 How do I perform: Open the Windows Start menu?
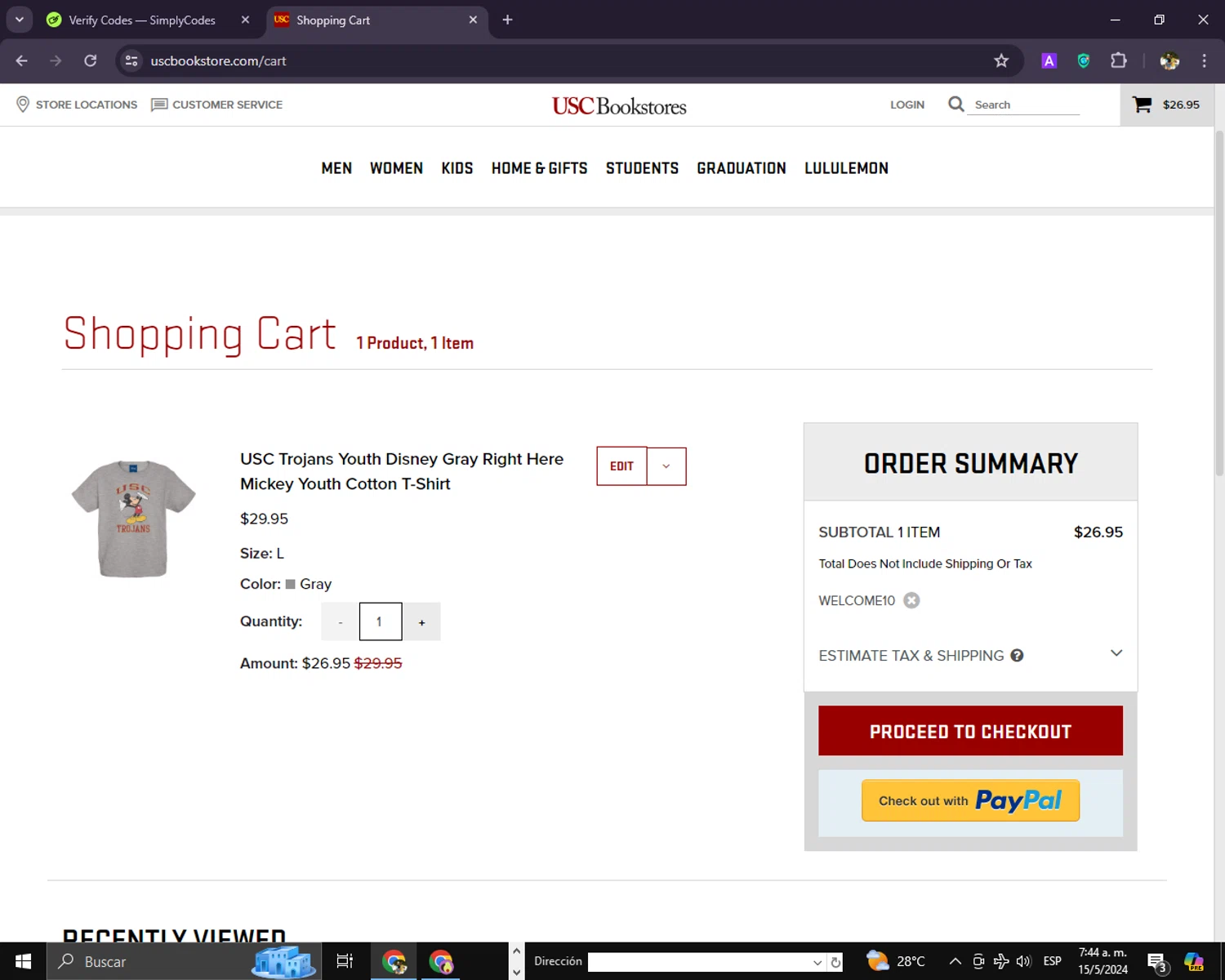23,961
